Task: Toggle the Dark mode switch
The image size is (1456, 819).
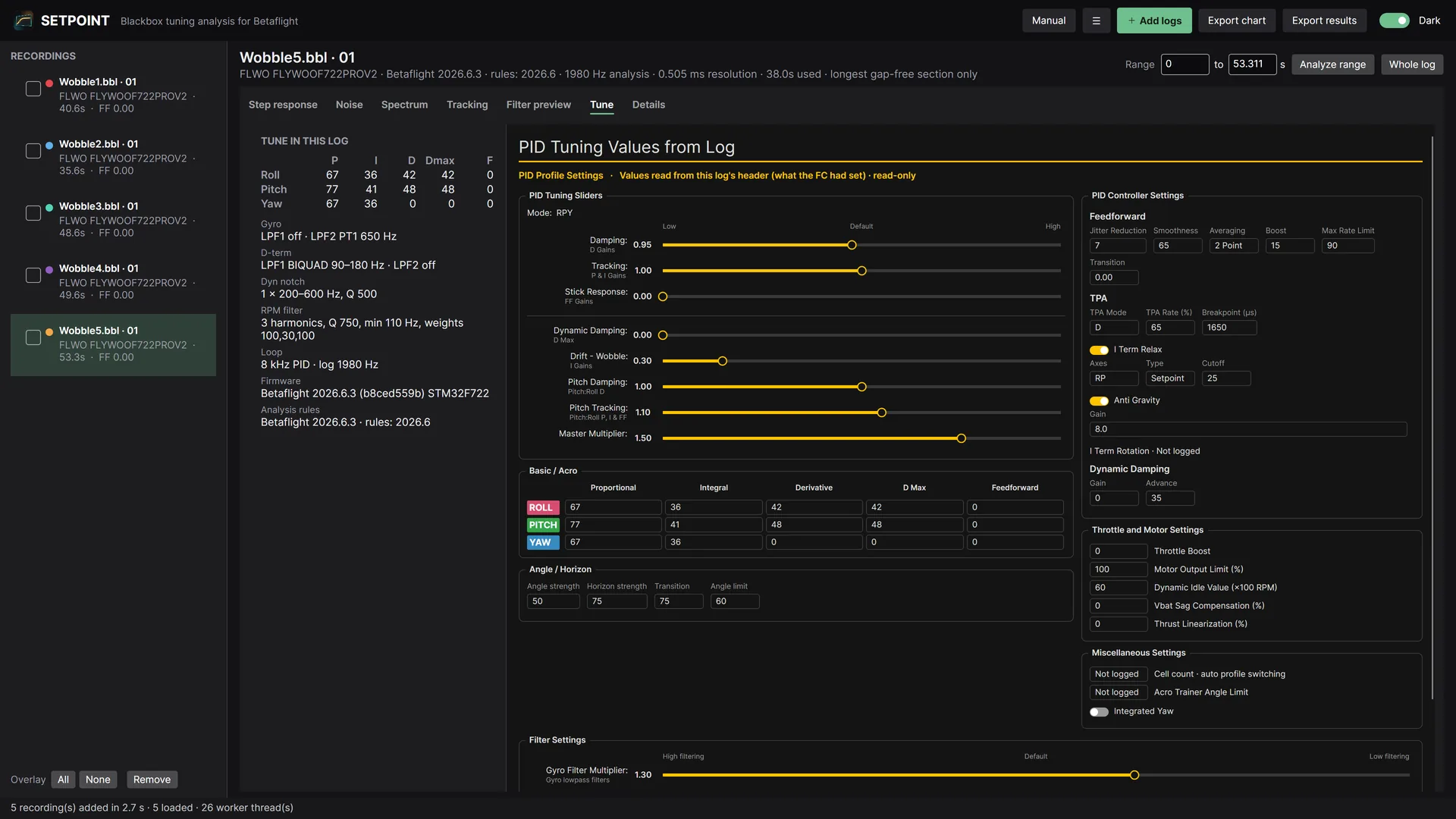Action: 1394,20
